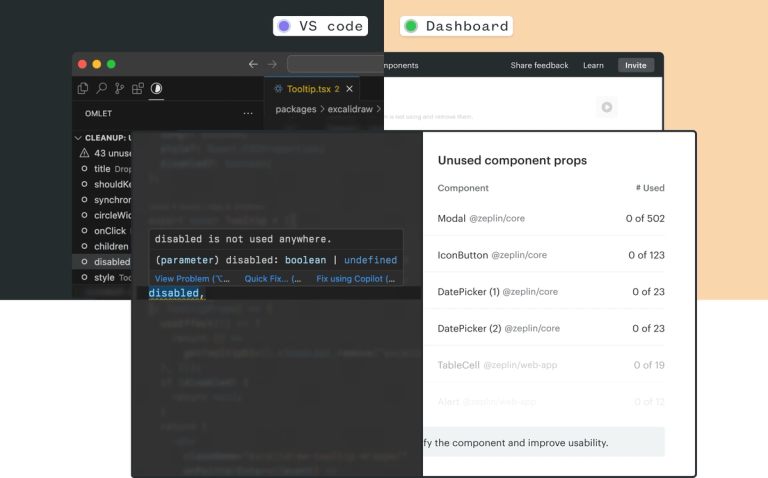Collapse the Cleanup section in sidebar
The width and height of the screenshot is (768, 478).
coord(79,137)
